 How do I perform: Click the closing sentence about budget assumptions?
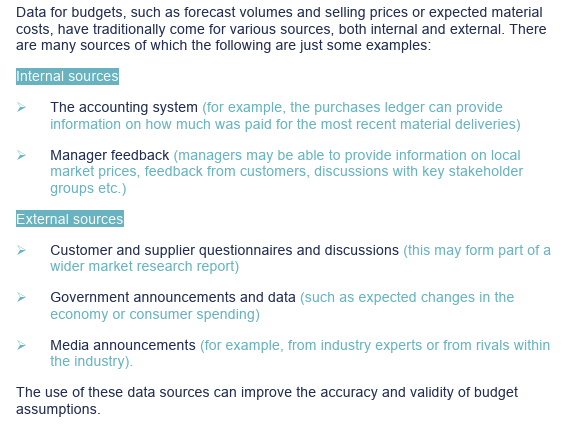pos(267,400)
